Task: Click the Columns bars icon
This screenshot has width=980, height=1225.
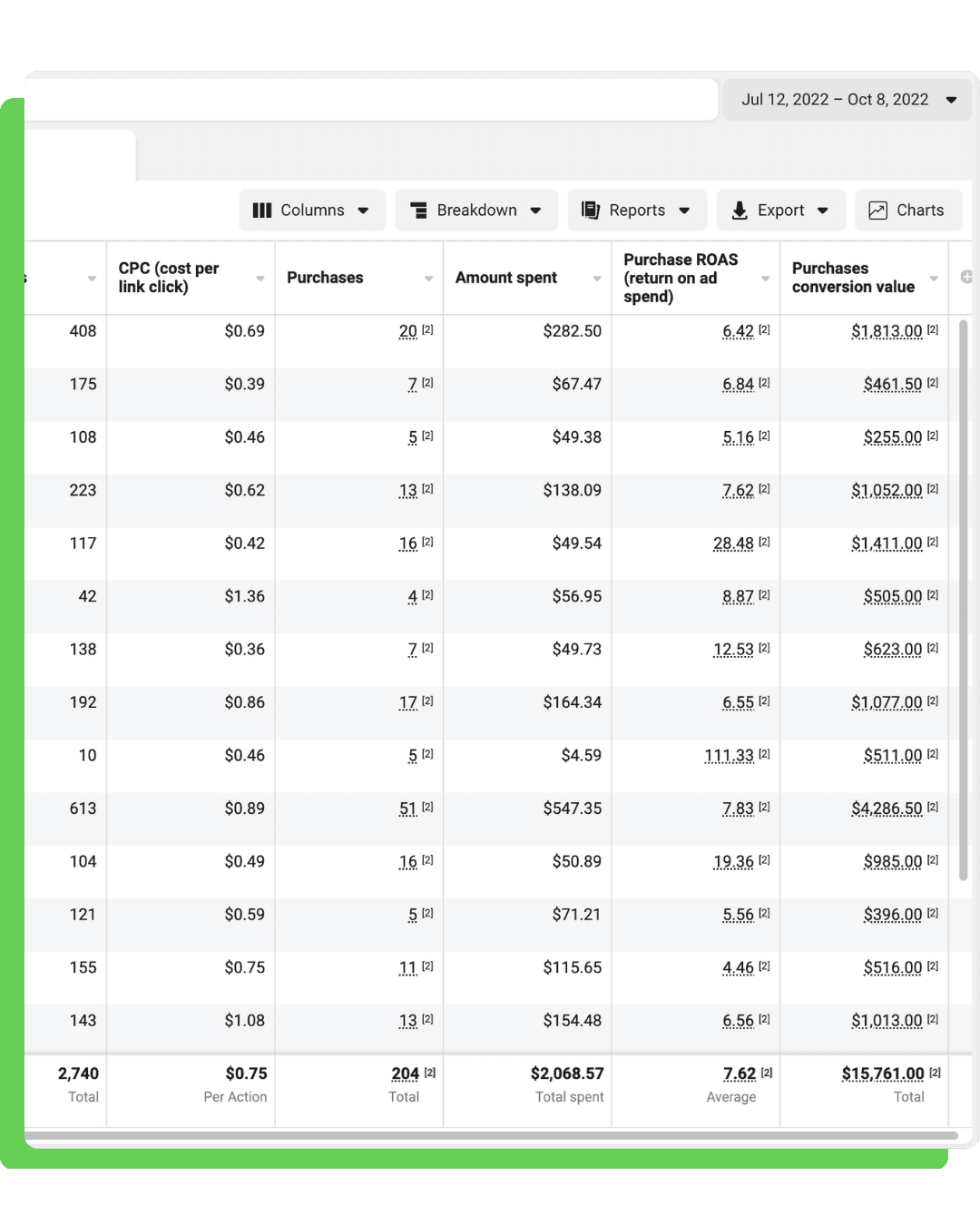Action: coord(262,211)
